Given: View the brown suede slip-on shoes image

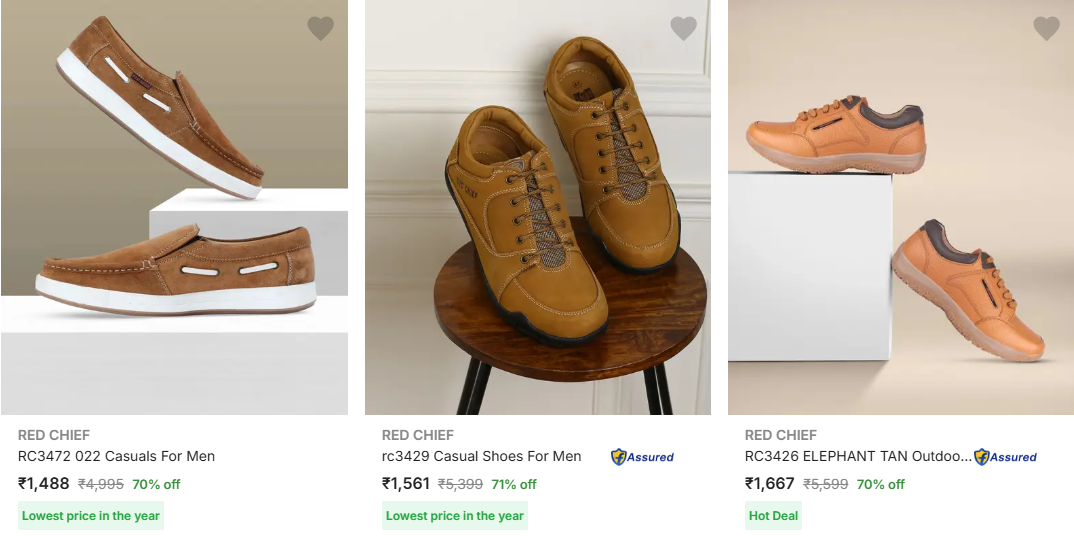Looking at the screenshot, I should click(x=174, y=207).
